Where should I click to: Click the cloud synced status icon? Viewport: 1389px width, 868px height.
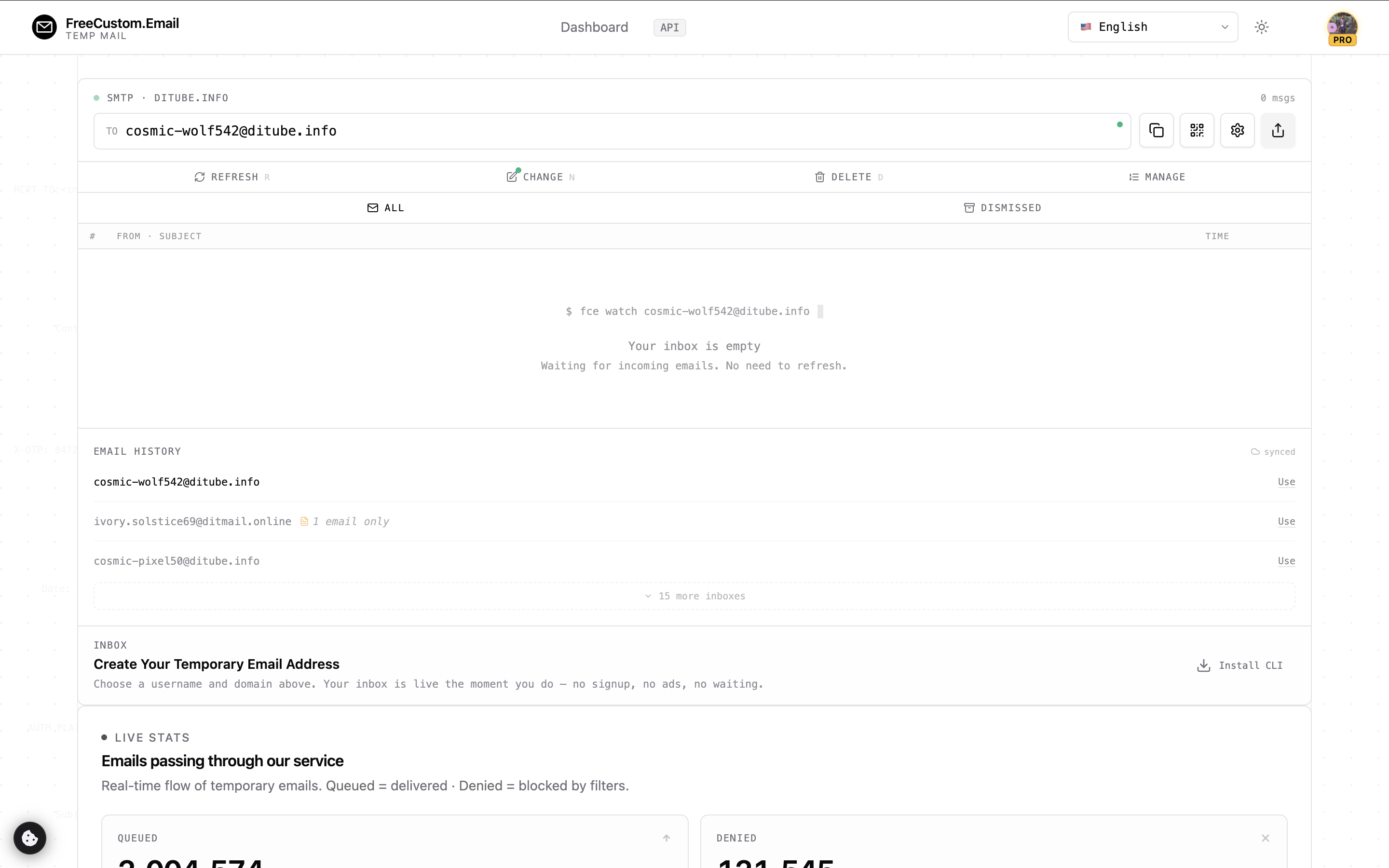[1255, 452]
